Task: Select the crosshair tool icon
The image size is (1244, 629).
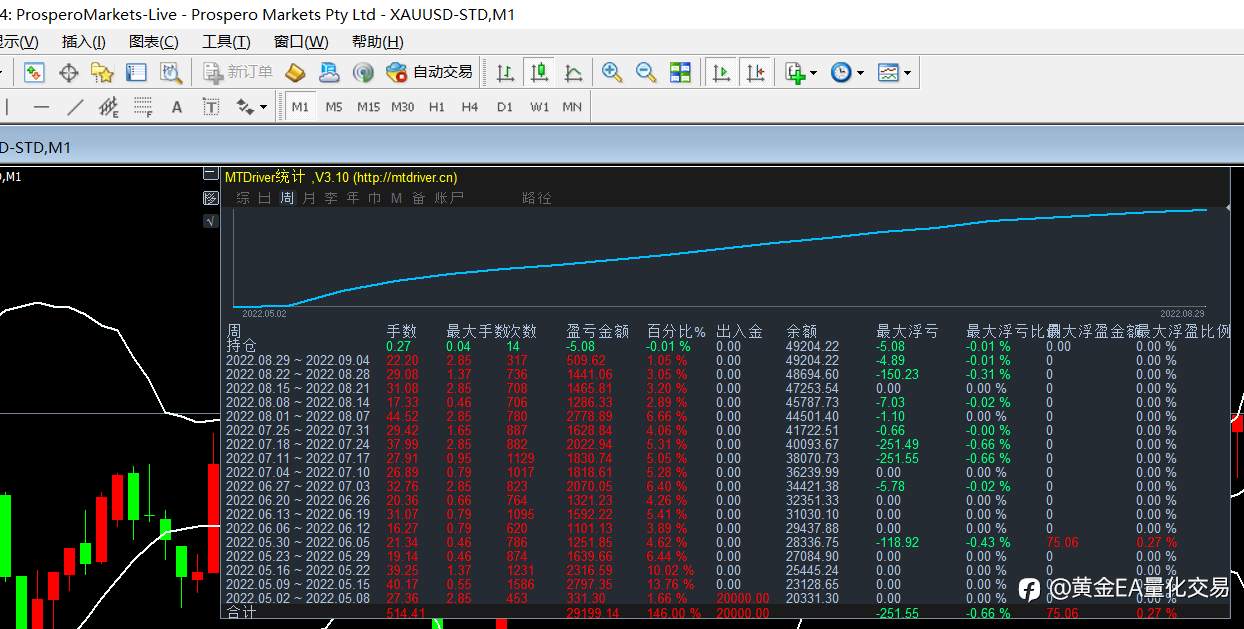Action: (69, 73)
